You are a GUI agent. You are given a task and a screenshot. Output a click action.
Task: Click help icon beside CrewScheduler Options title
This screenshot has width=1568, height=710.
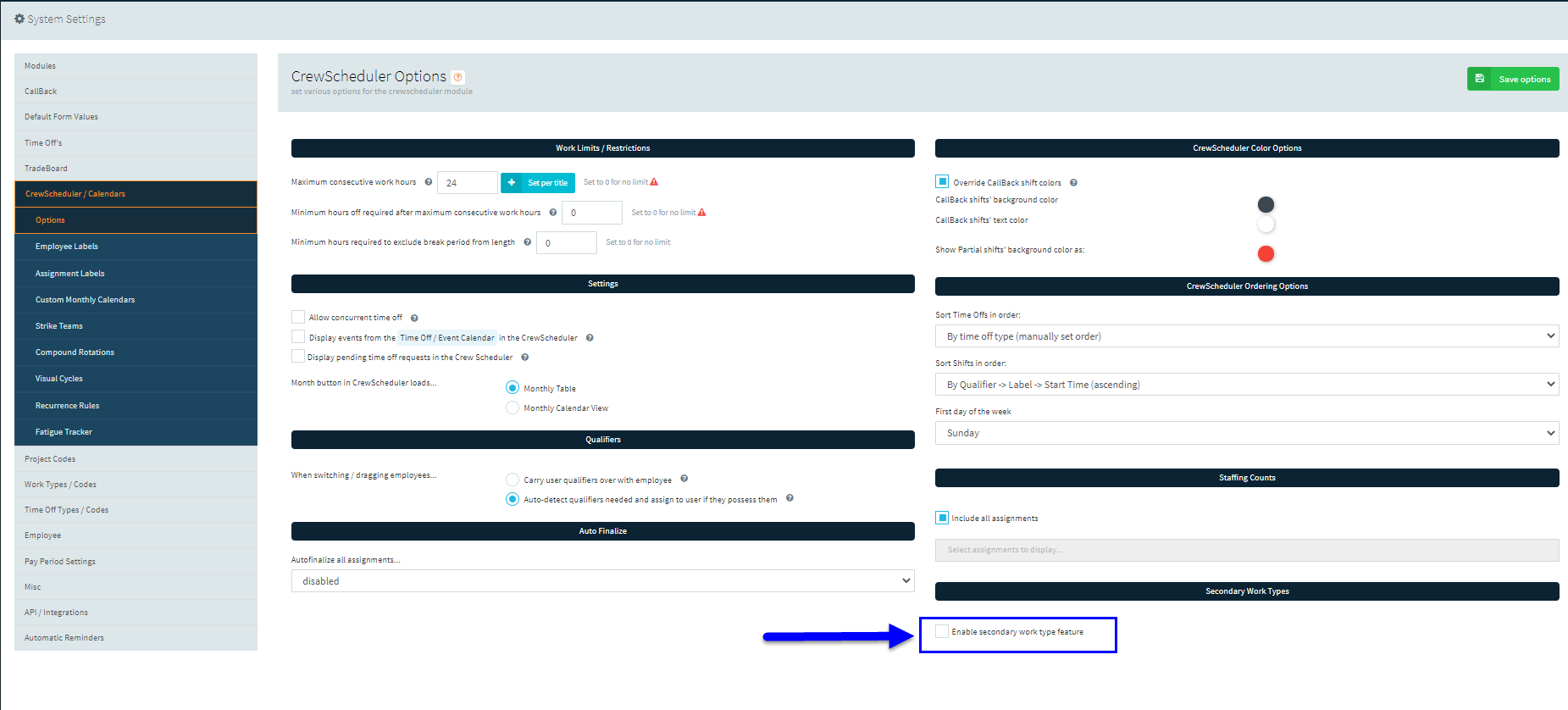click(x=458, y=77)
